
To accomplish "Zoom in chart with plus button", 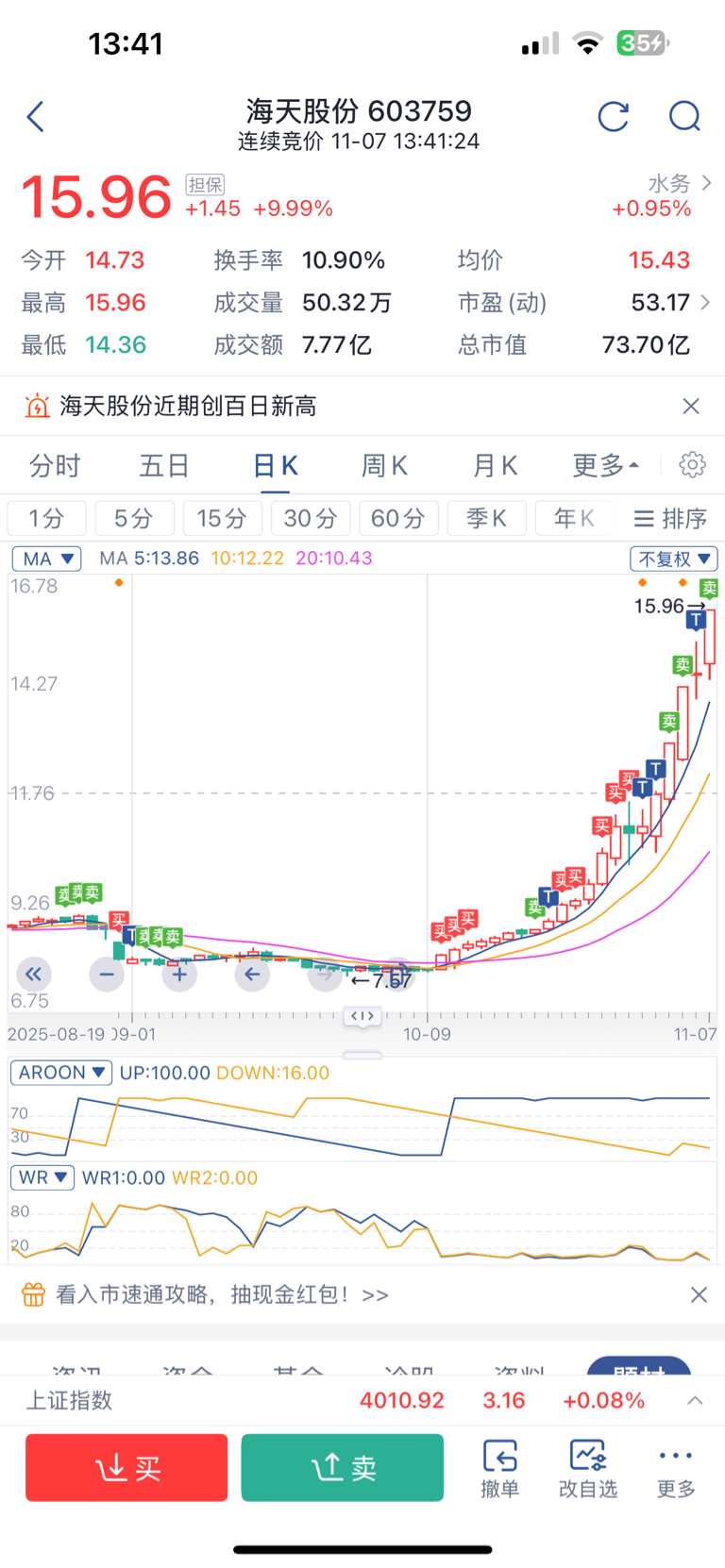I will pyautogui.click(x=179, y=975).
